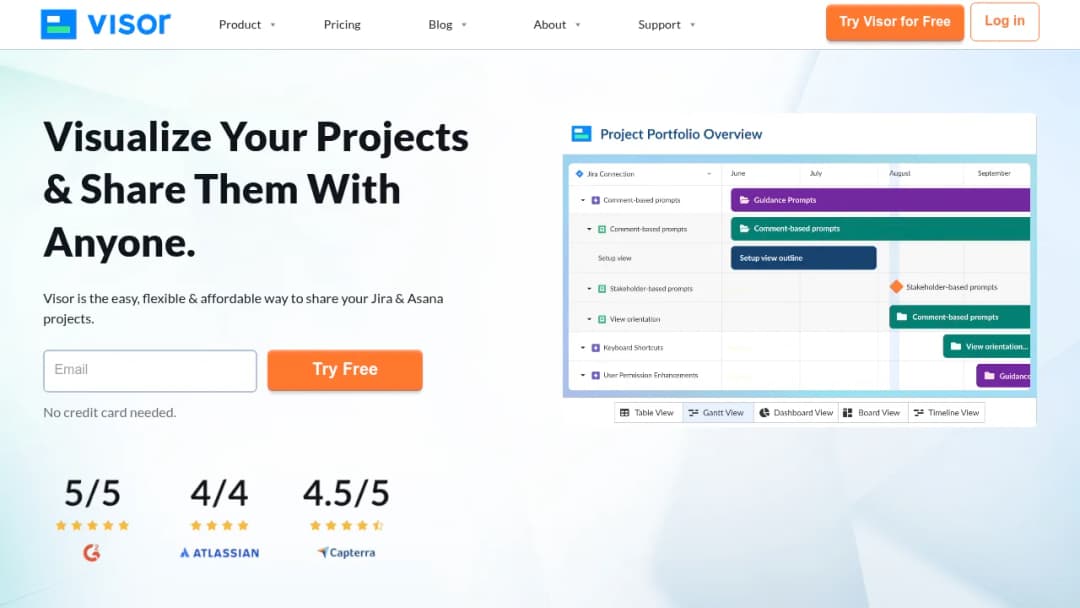This screenshot has width=1080, height=608.
Task: Click the purple icon beside Keyboard Shortcuts
Action: coord(596,348)
